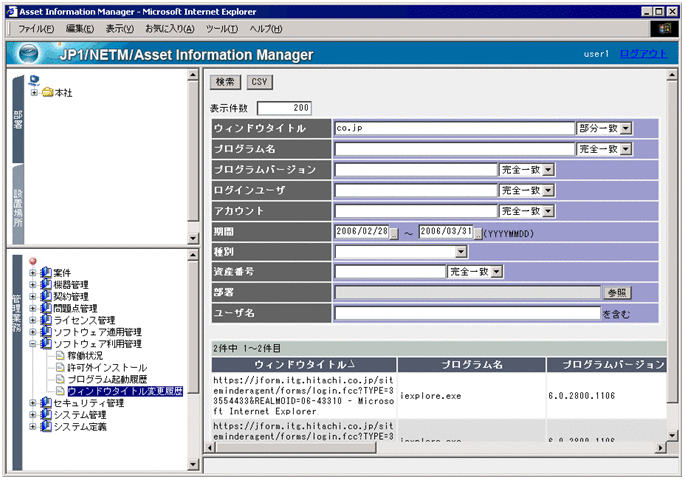Open the 表示(V) menu
Image resolution: width=685 pixels, height=480 pixels.
(120, 29)
